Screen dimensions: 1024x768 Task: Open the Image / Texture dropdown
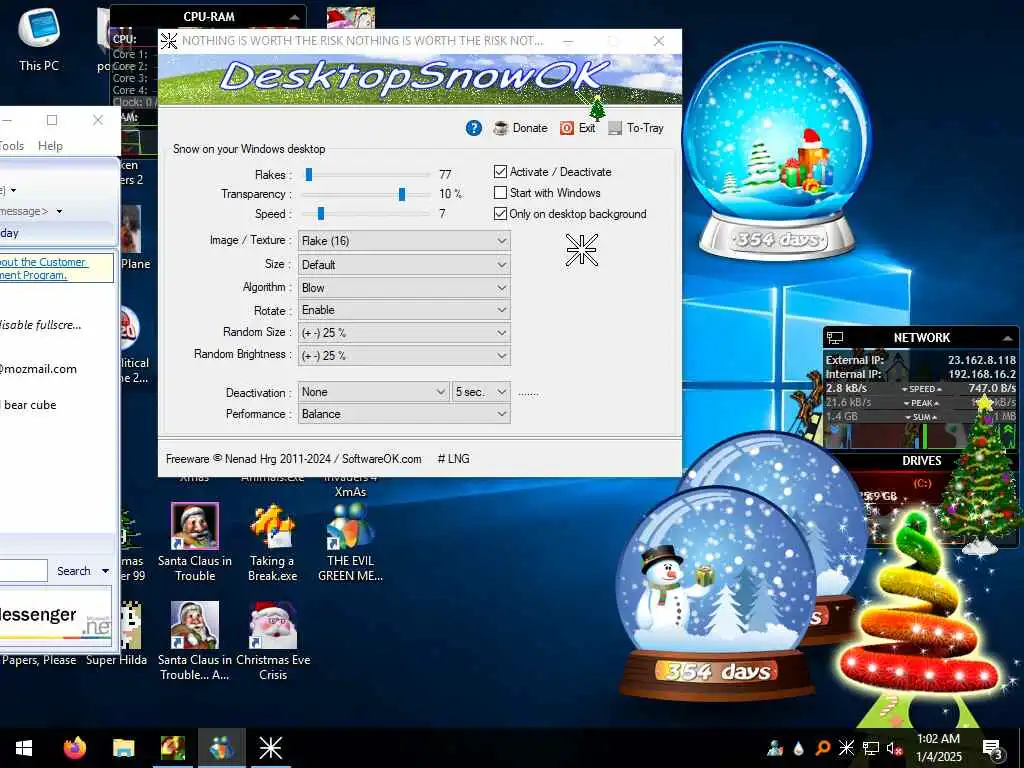pyautogui.click(x=404, y=240)
